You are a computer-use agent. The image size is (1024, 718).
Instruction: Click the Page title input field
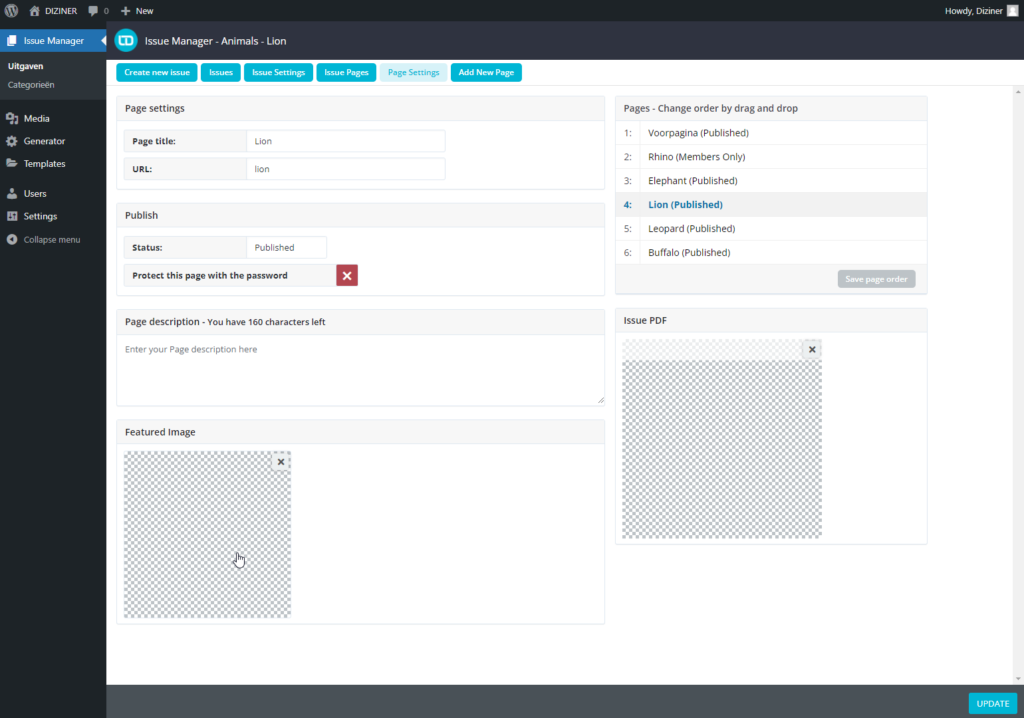point(344,142)
